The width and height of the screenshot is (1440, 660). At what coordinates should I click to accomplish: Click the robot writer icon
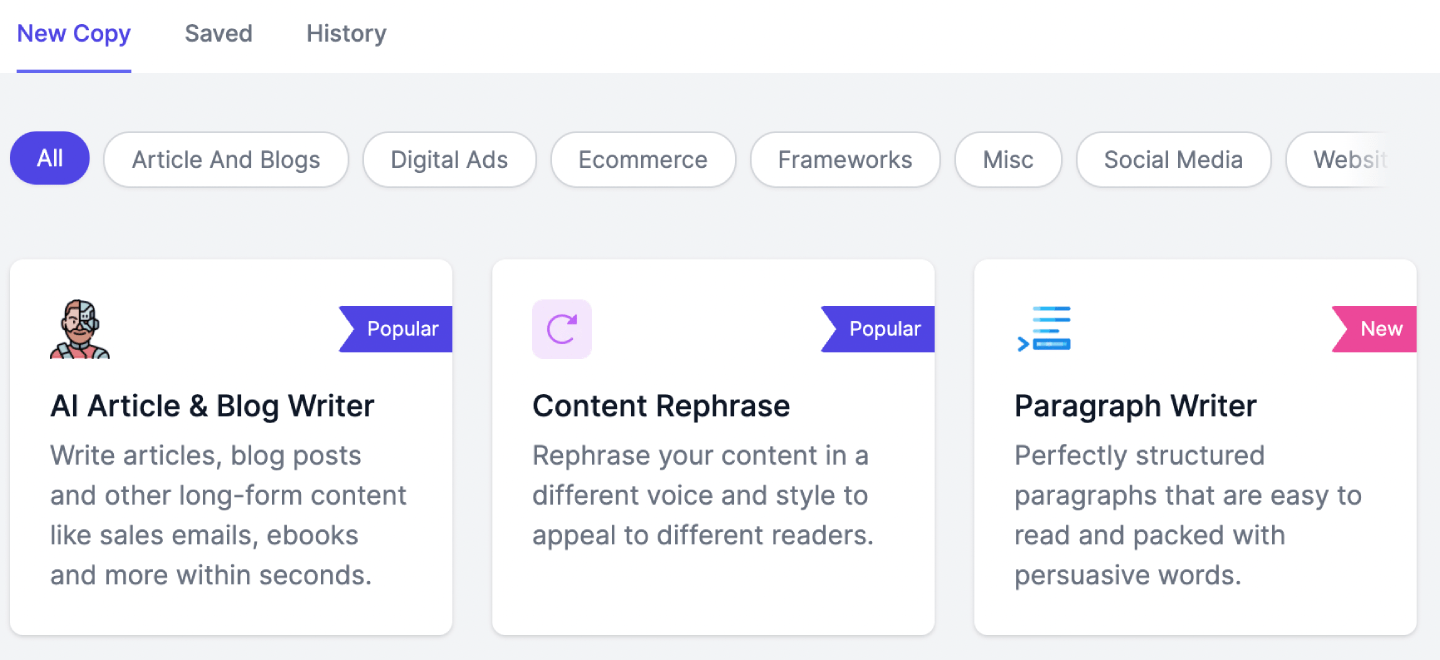pyautogui.click(x=80, y=329)
